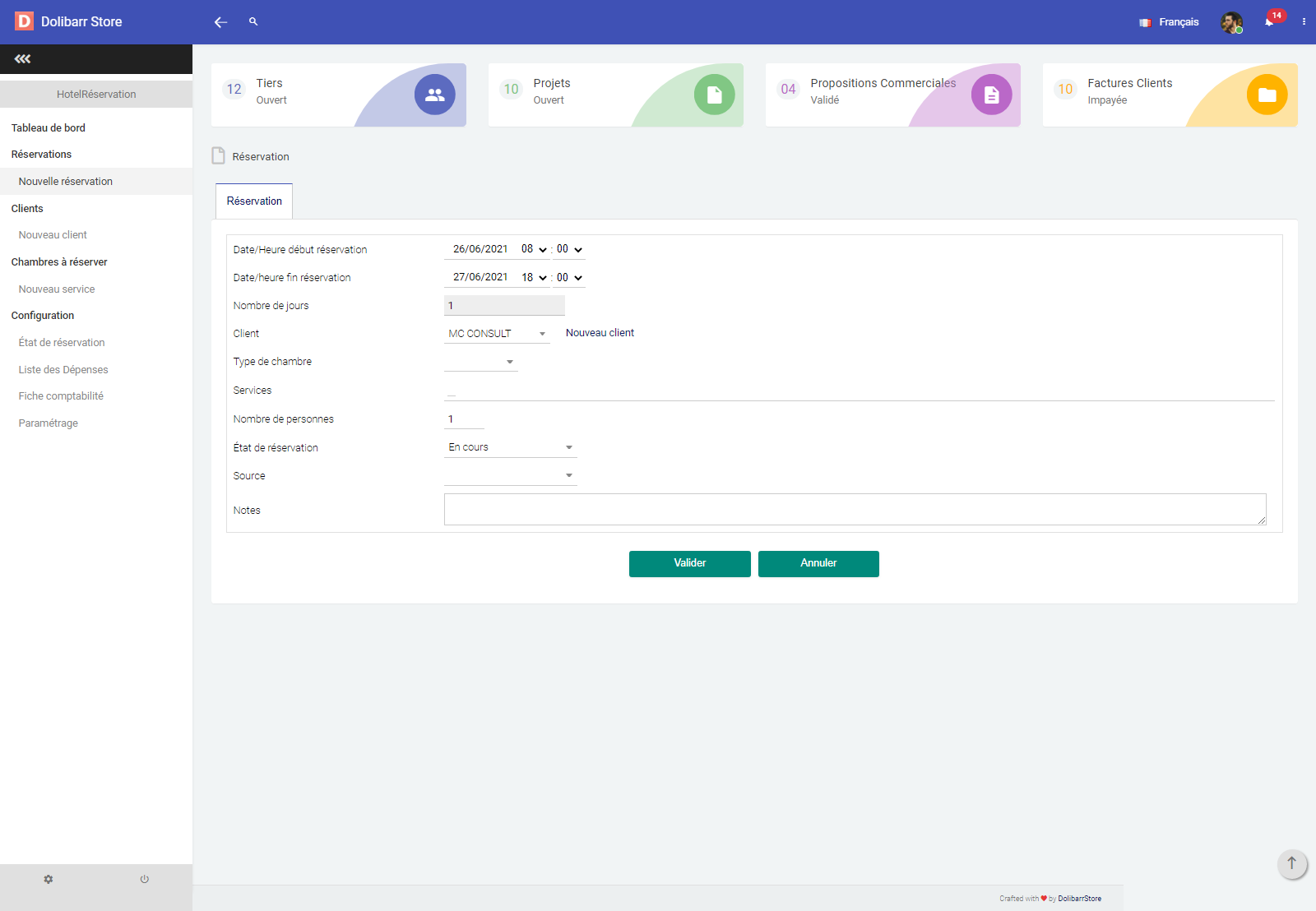Screen dimensions: 1316x911
Task: Open search with the magnifier icon
Action: tap(253, 21)
